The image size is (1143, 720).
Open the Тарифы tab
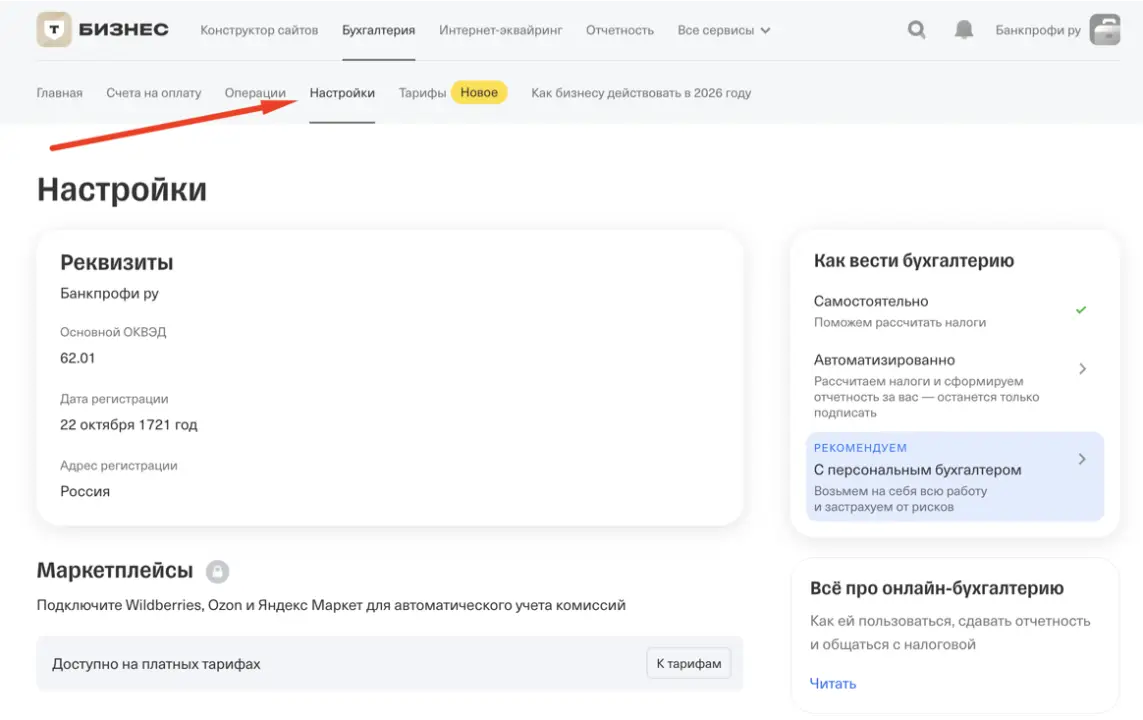click(422, 93)
